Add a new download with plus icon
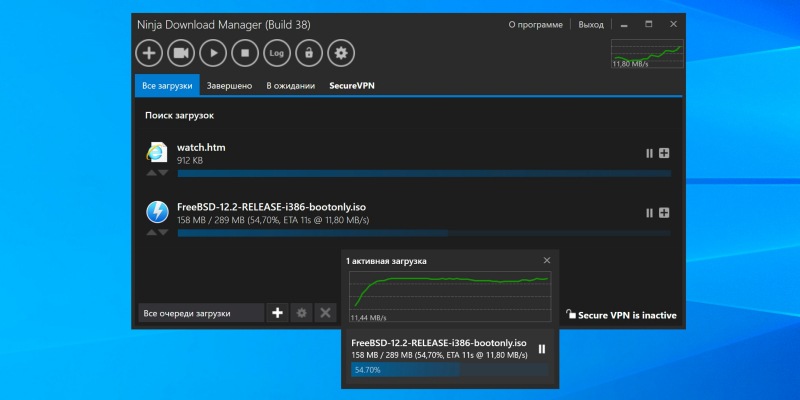Viewport: 800px width, 400px height. 149,53
